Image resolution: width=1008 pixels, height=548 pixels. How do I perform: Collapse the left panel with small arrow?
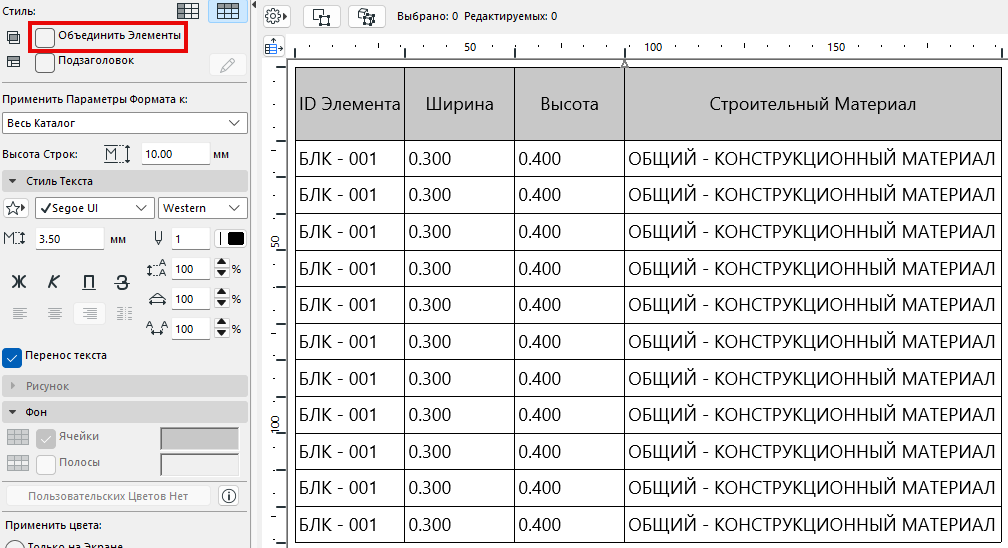tap(255, 5)
